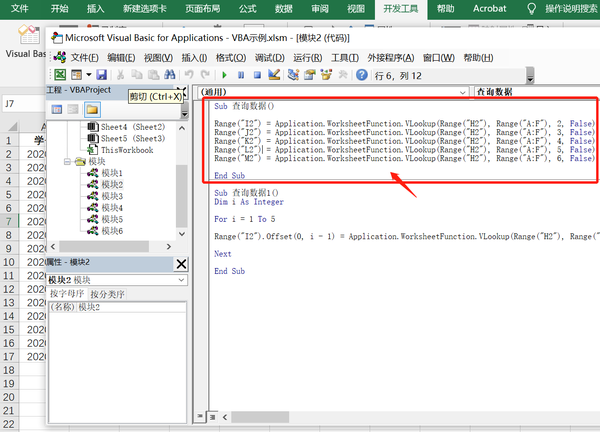
Task: Open the 编辑(E) menu
Action: tap(121, 58)
